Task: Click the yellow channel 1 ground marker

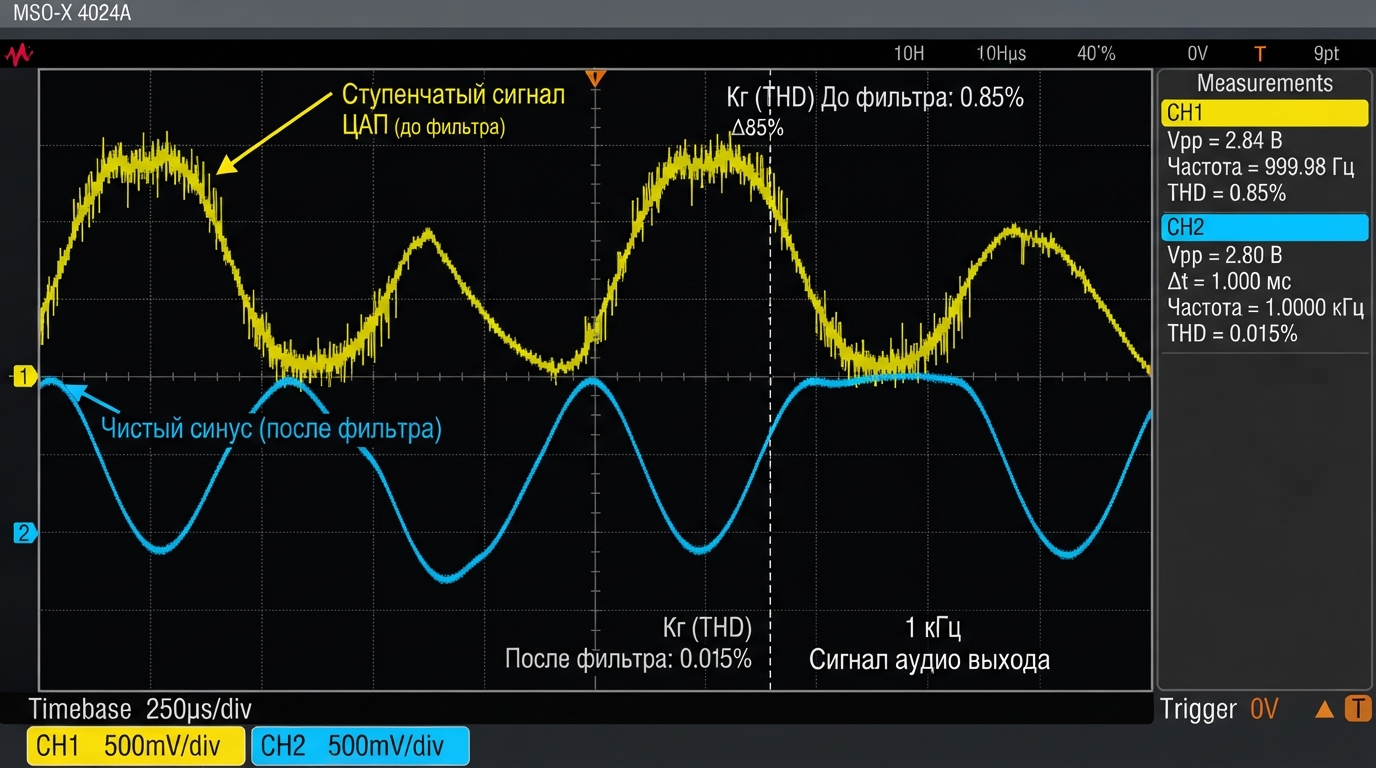Action: [x=23, y=377]
